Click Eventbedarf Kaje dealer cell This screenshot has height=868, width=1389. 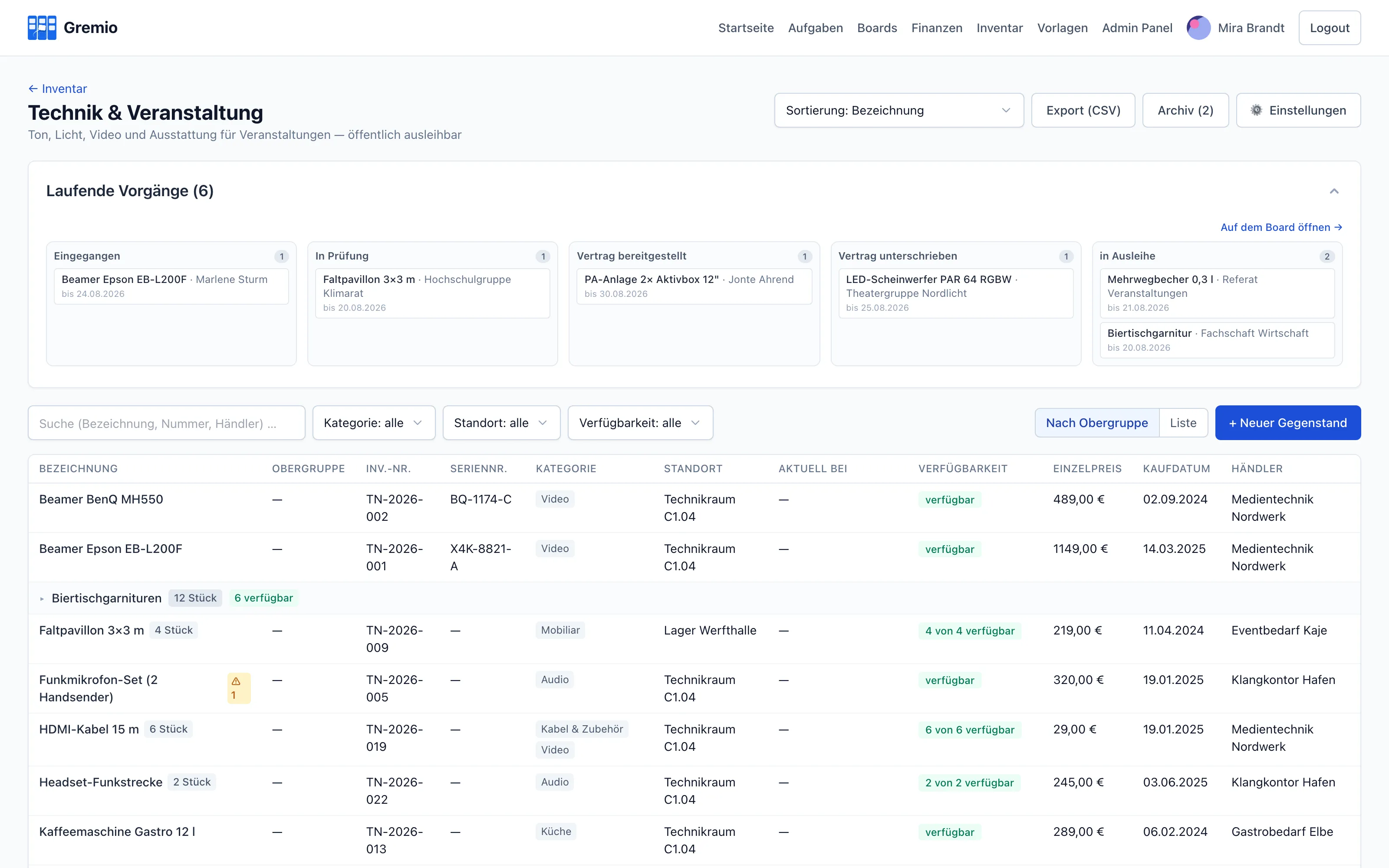click(1279, 630)
